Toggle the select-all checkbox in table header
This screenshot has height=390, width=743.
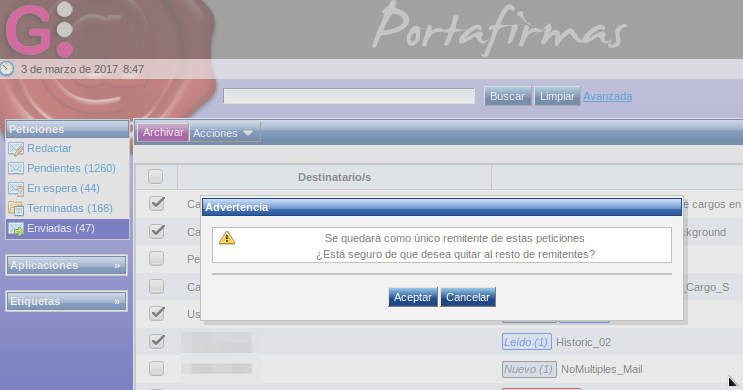(x=155, y=176)
